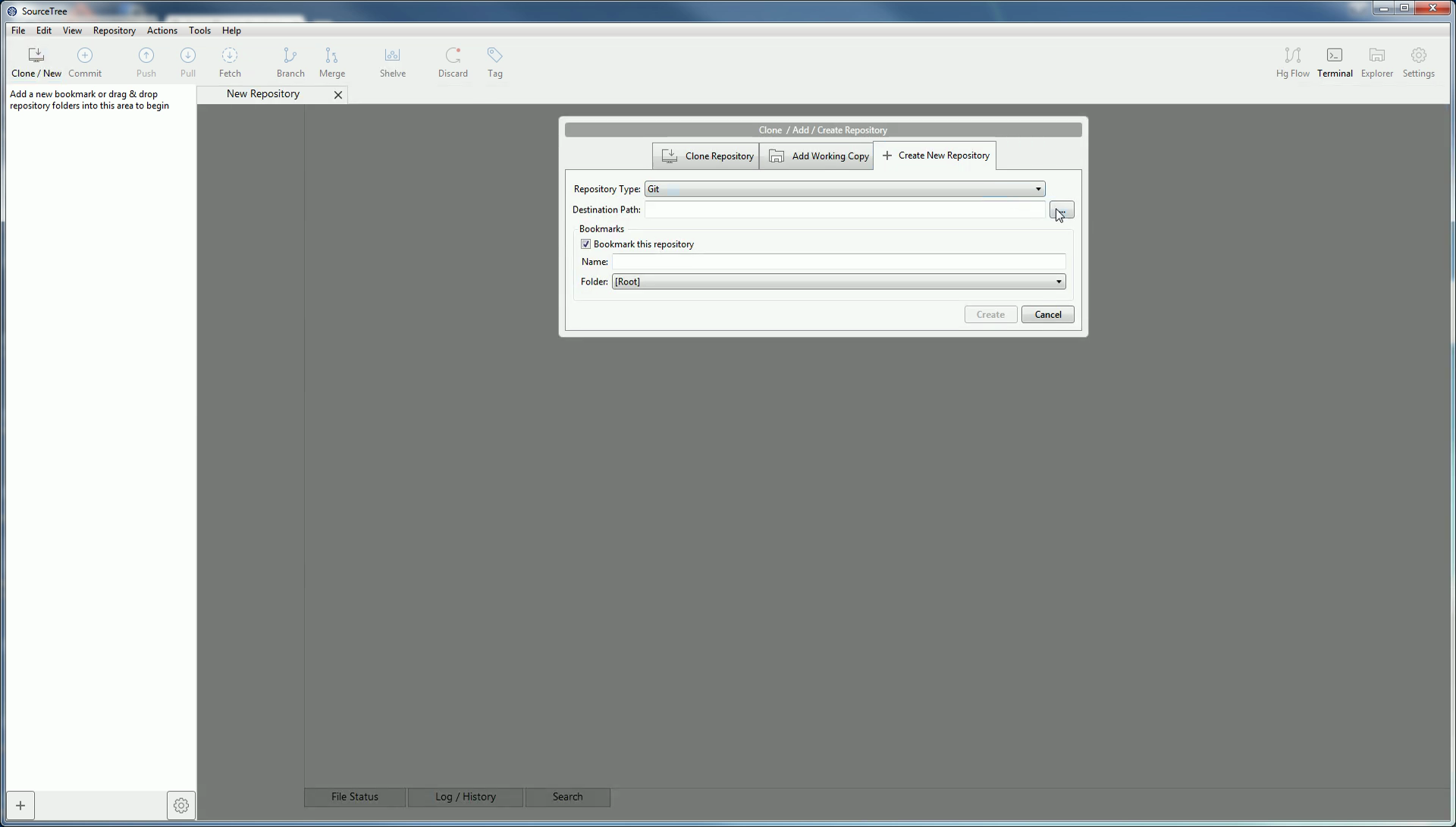Open the Terminal from toolbar

click(1334, 62)
